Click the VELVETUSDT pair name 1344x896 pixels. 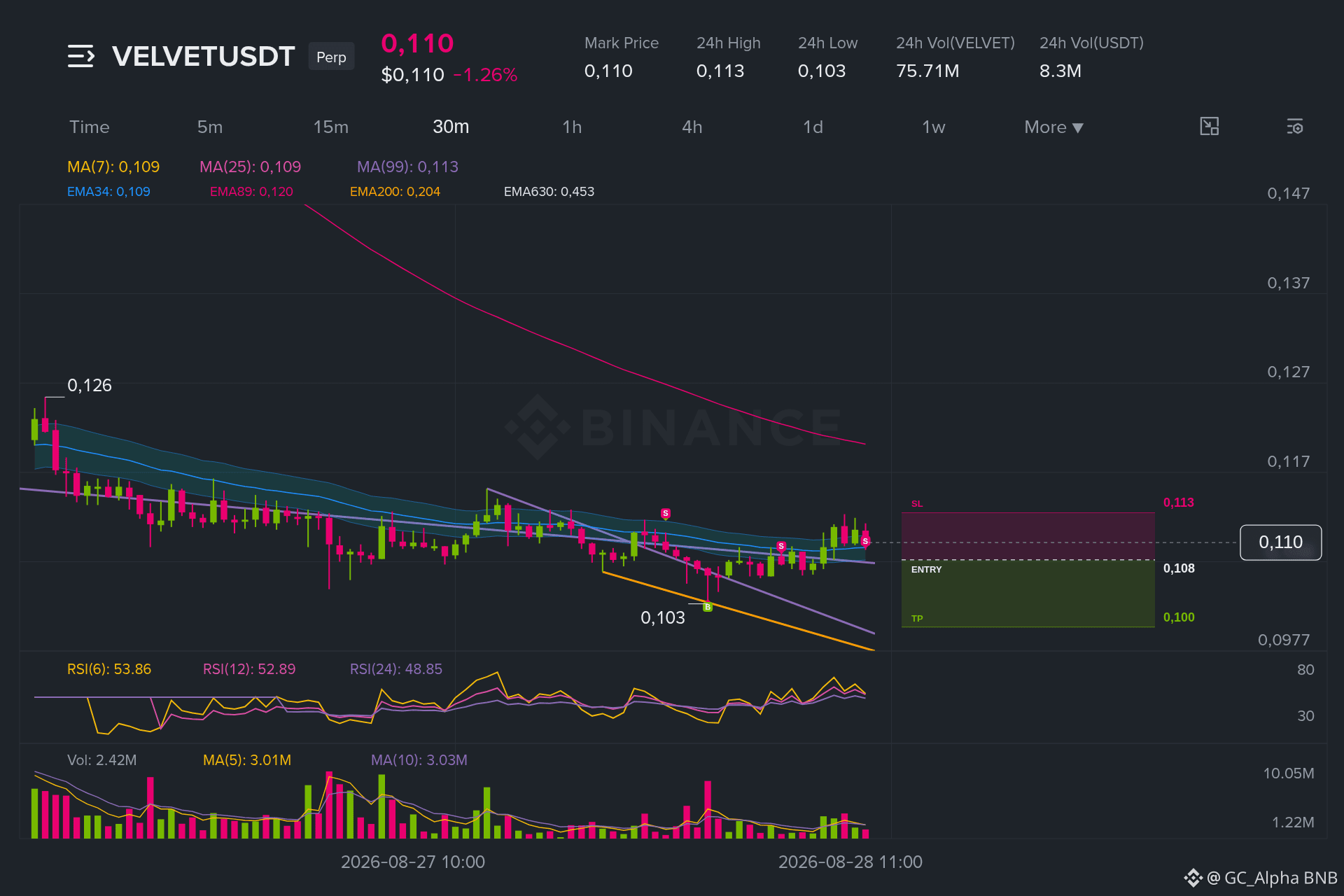click(x=203, y=56)
